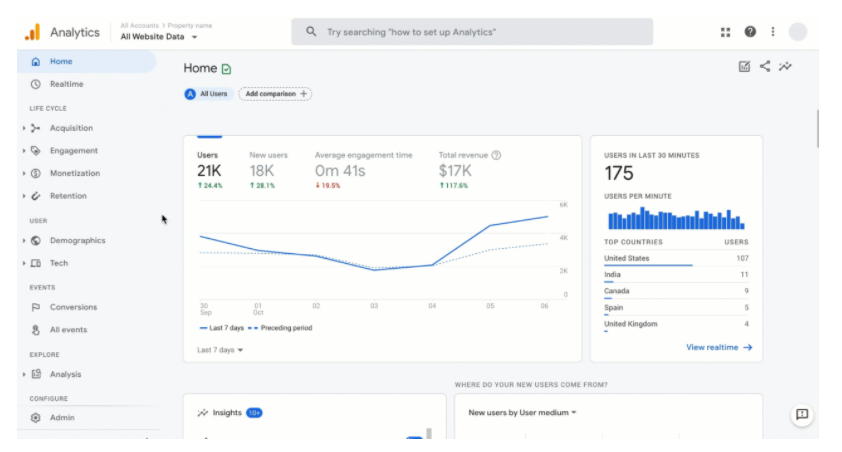Viewport: 842px width, 452px height.
Task: Click the customize report edit icon
Action: coord(744,67)
